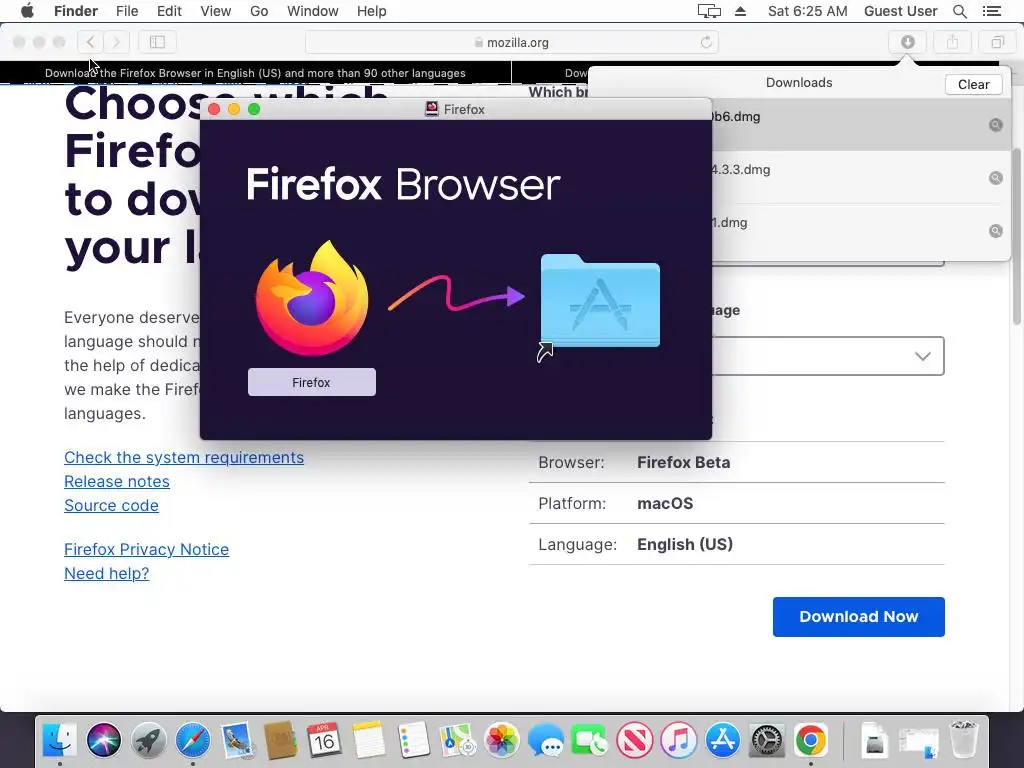
Task: Click the screen mirroring menu bar icon
Action: (x=709, y=11)
